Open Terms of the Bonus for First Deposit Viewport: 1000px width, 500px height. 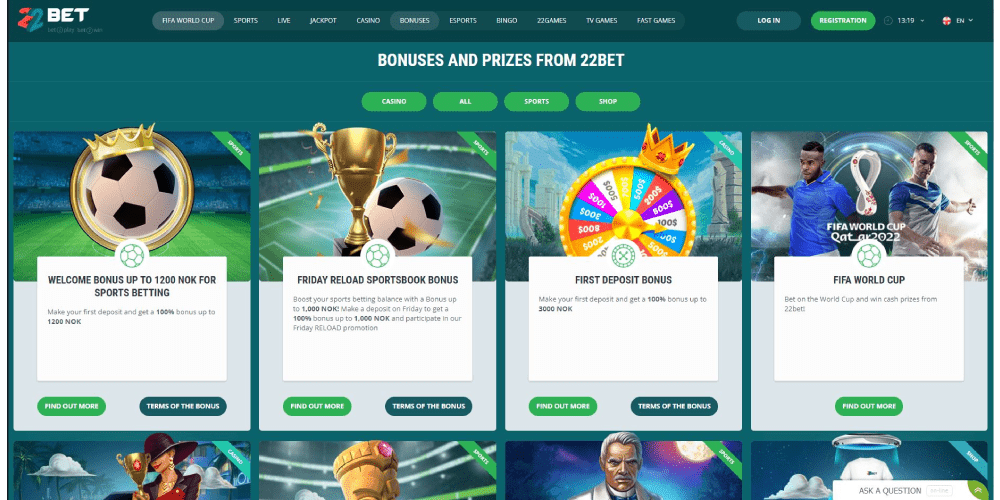(x=674, y=406)
